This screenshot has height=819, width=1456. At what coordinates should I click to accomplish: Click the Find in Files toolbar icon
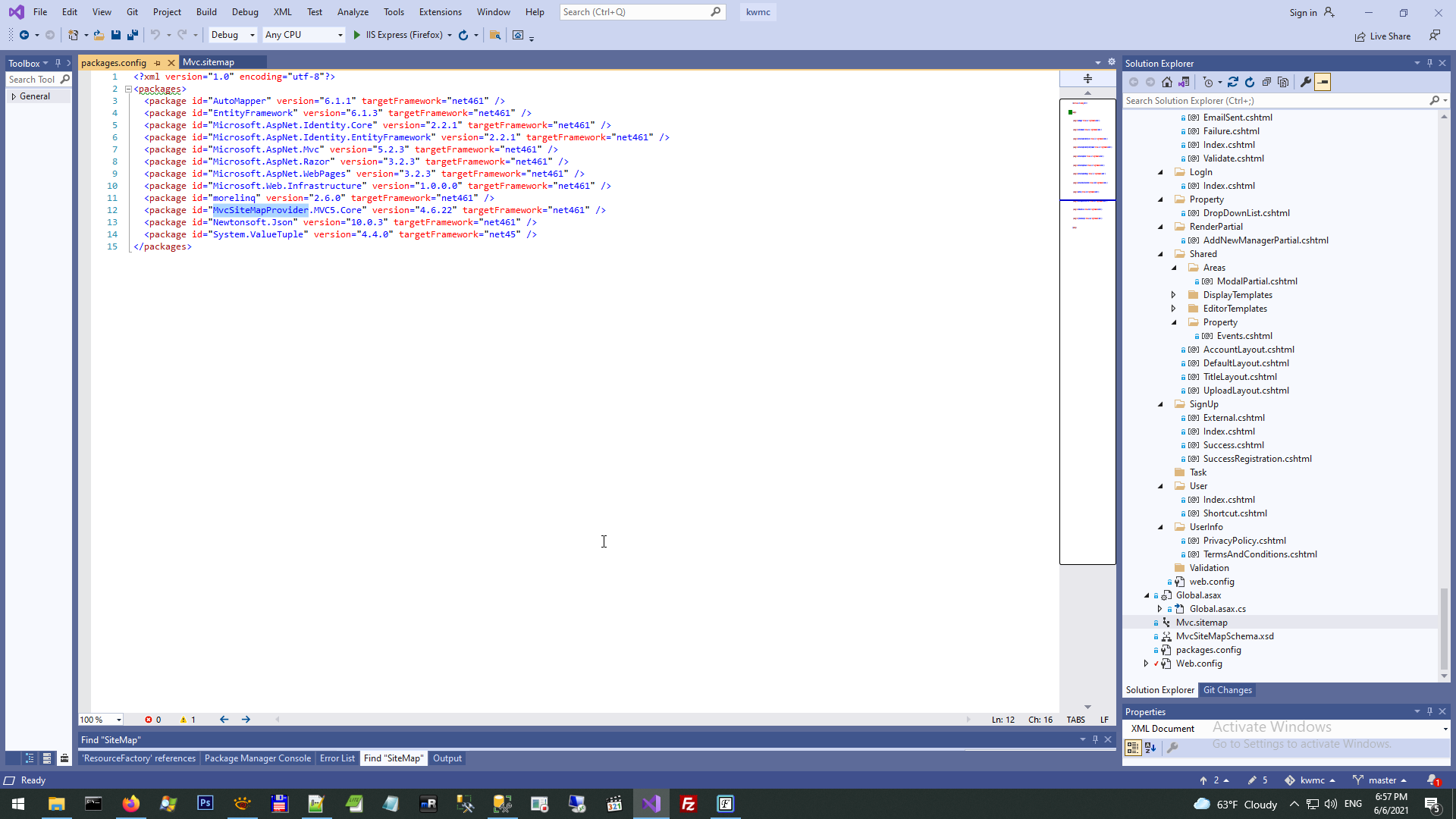[495, 35]
